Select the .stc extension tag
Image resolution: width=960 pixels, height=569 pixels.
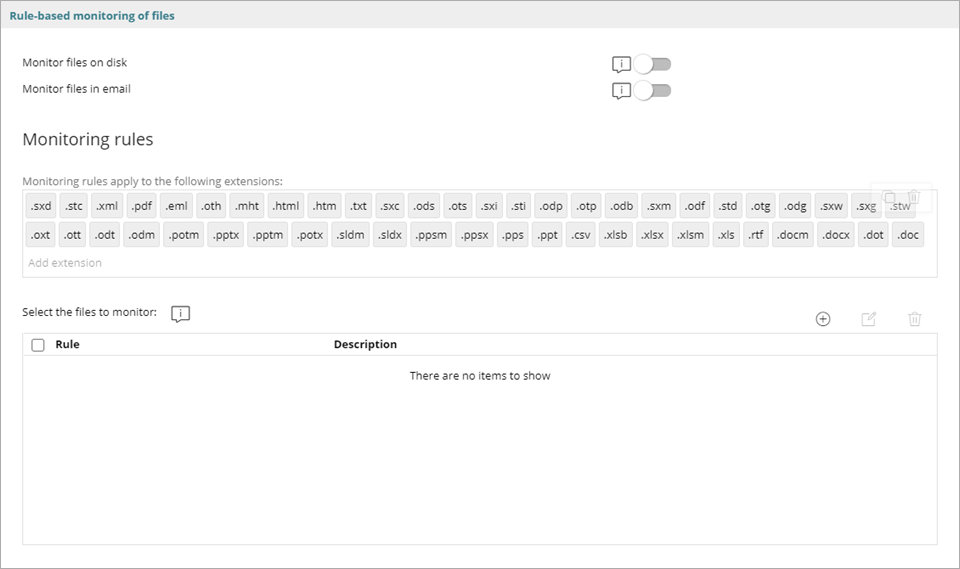[74, 206]
